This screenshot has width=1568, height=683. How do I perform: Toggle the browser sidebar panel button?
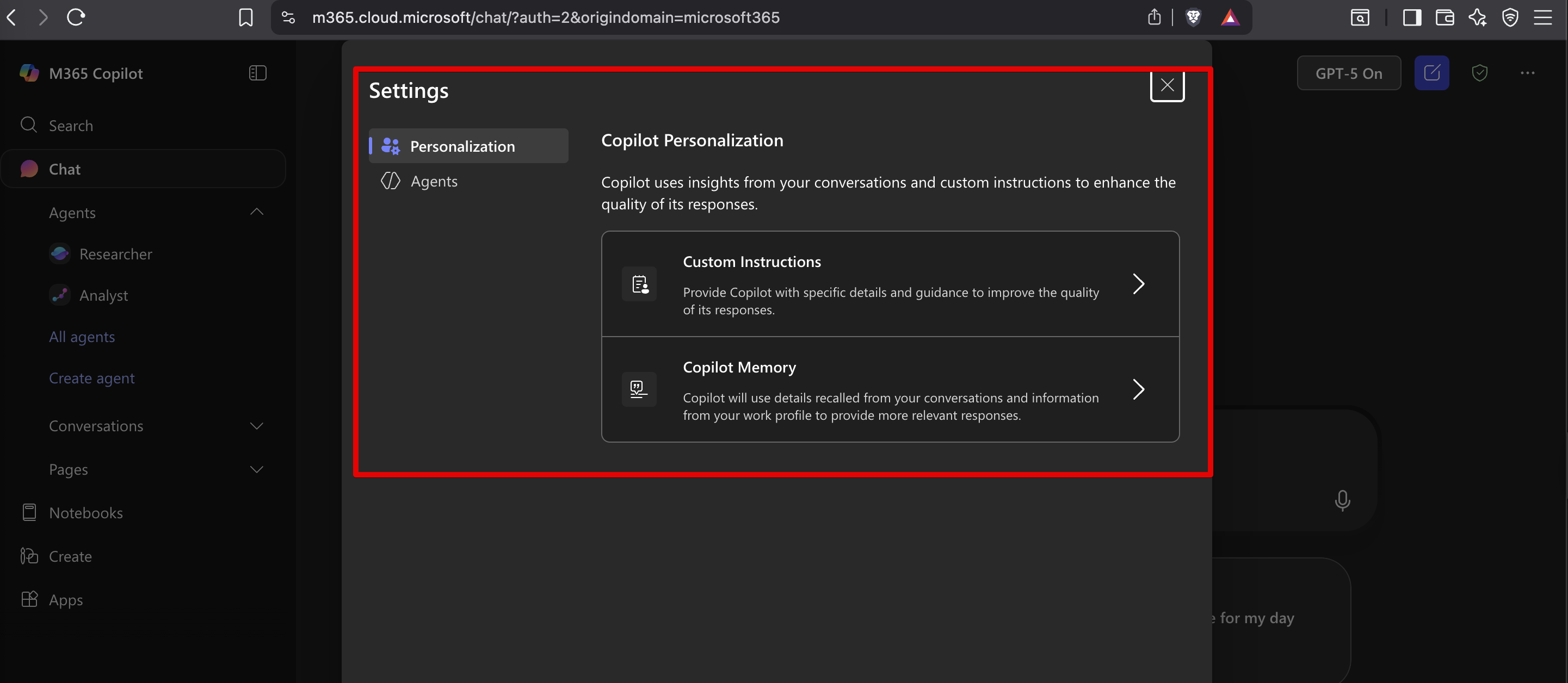pos(1411,17)
